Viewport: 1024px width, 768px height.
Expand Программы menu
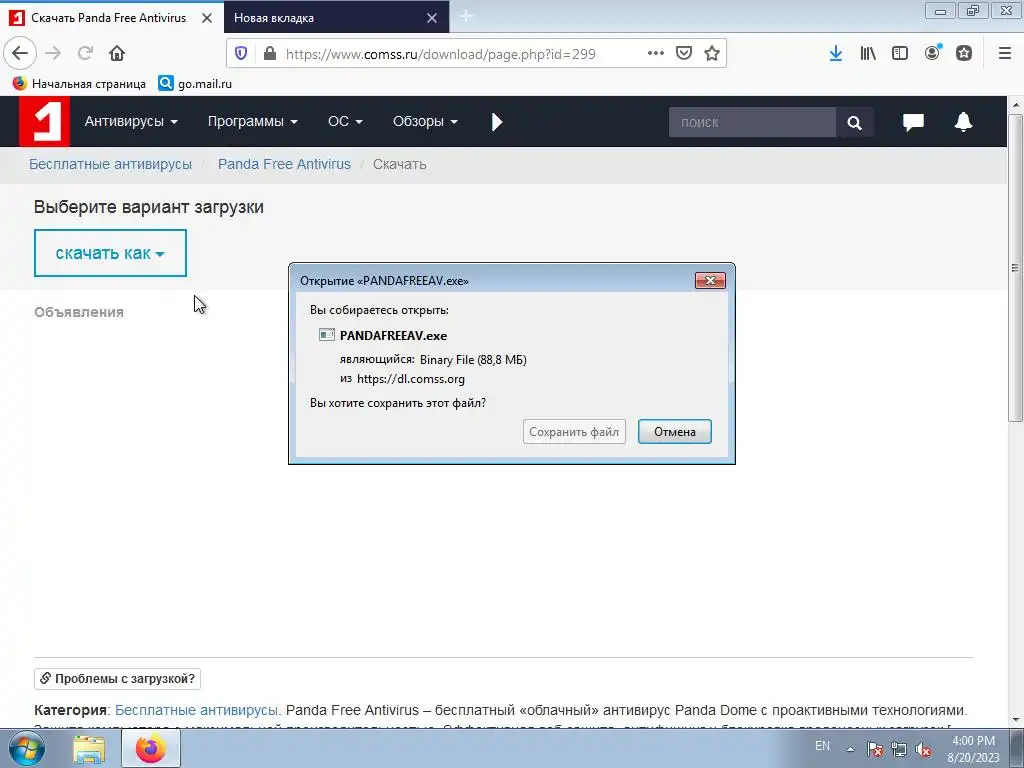point(252,121)
